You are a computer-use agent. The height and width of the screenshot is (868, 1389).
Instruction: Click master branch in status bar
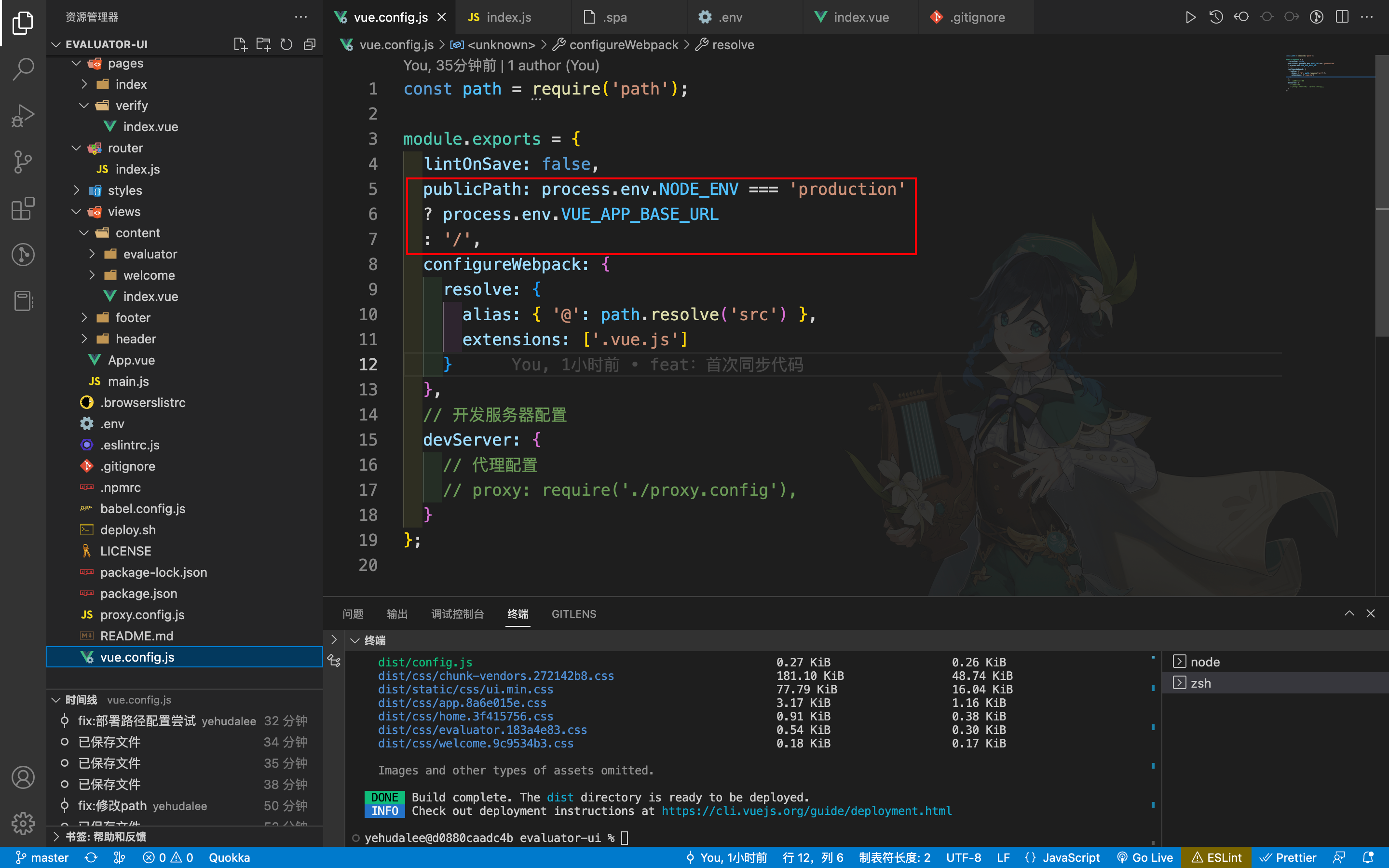[x=42, y=857]
